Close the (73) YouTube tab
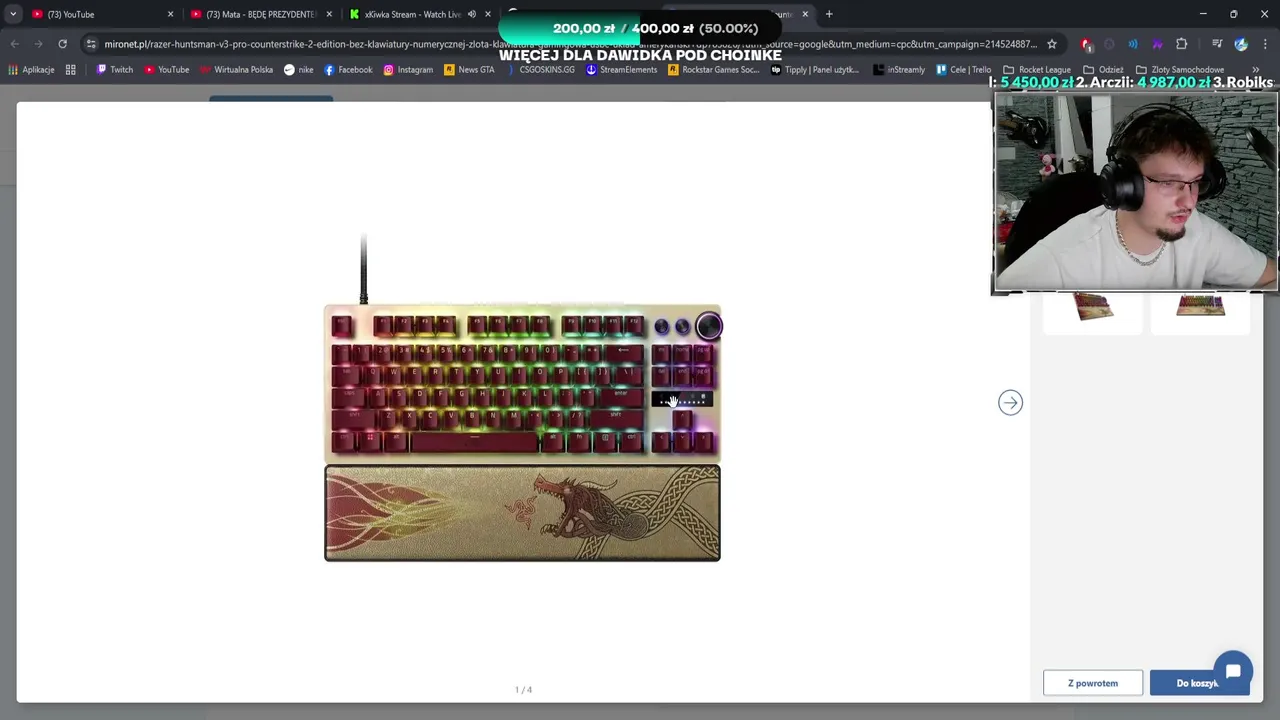 coord(170,14)
